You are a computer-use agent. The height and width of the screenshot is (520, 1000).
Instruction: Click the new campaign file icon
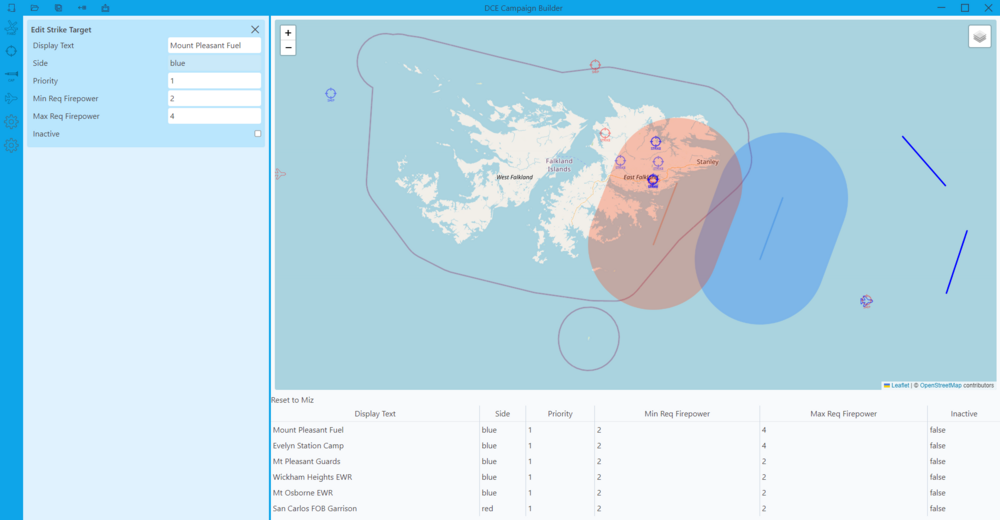11,8
